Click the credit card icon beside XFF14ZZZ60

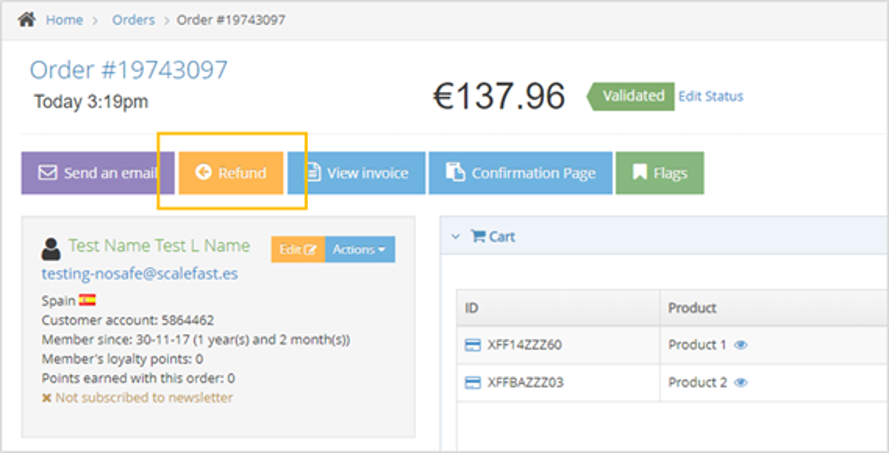coord(473,345)
